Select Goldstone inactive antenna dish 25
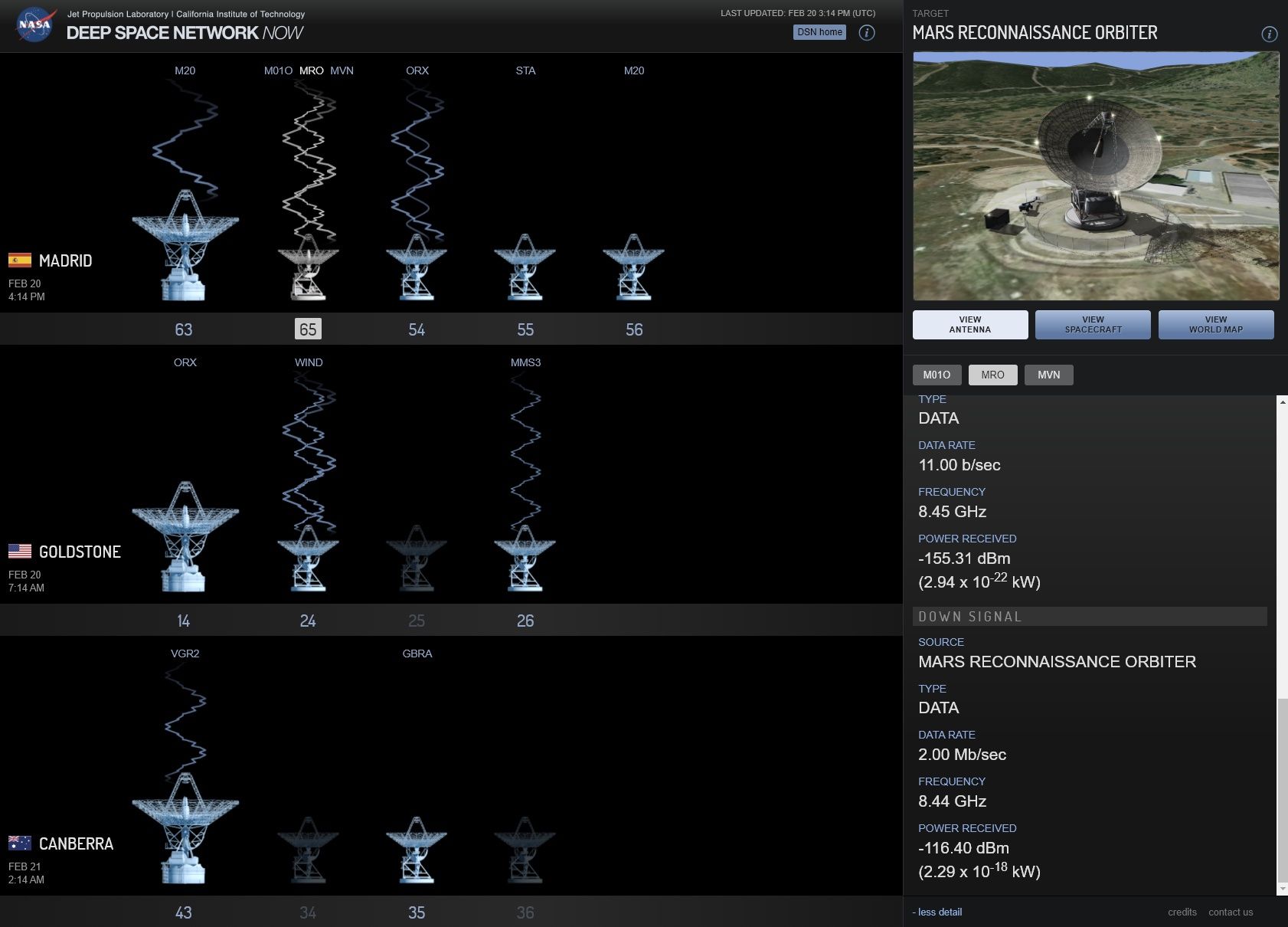 417,558
